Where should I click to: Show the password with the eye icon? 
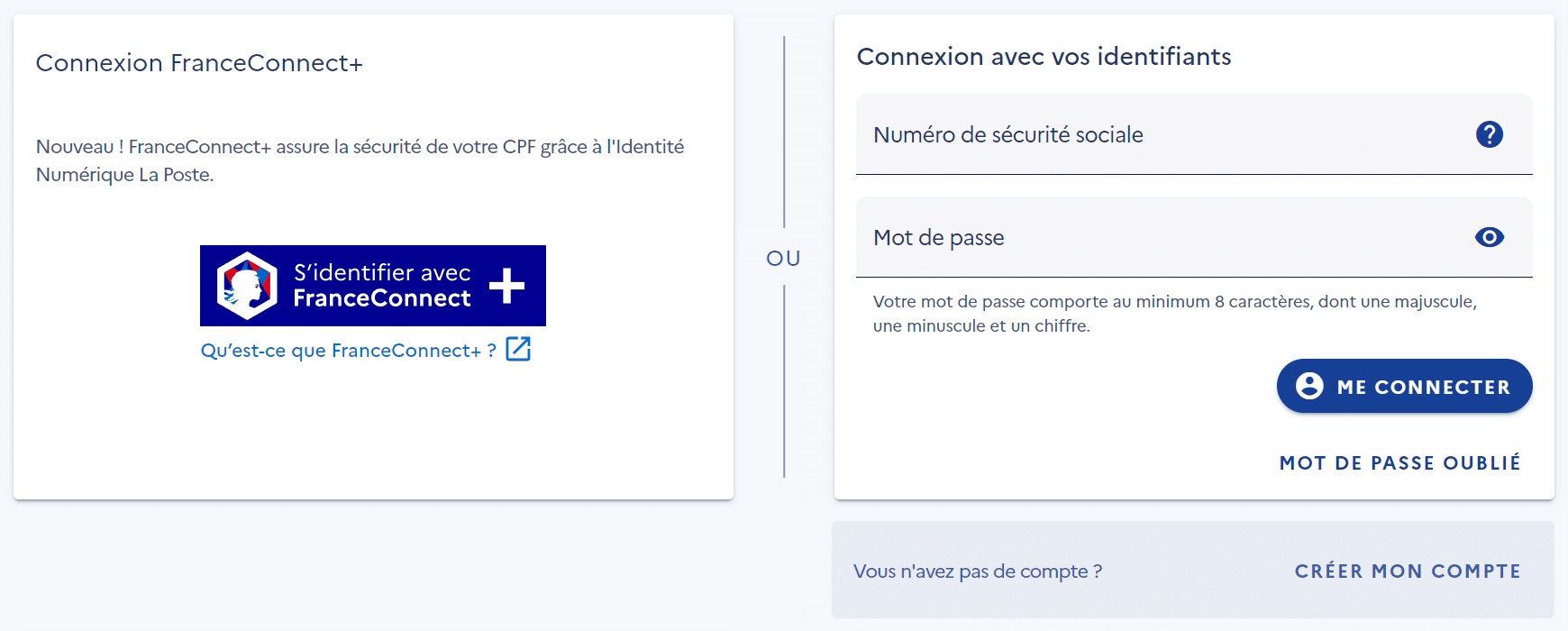click(x=1489, y=237)
